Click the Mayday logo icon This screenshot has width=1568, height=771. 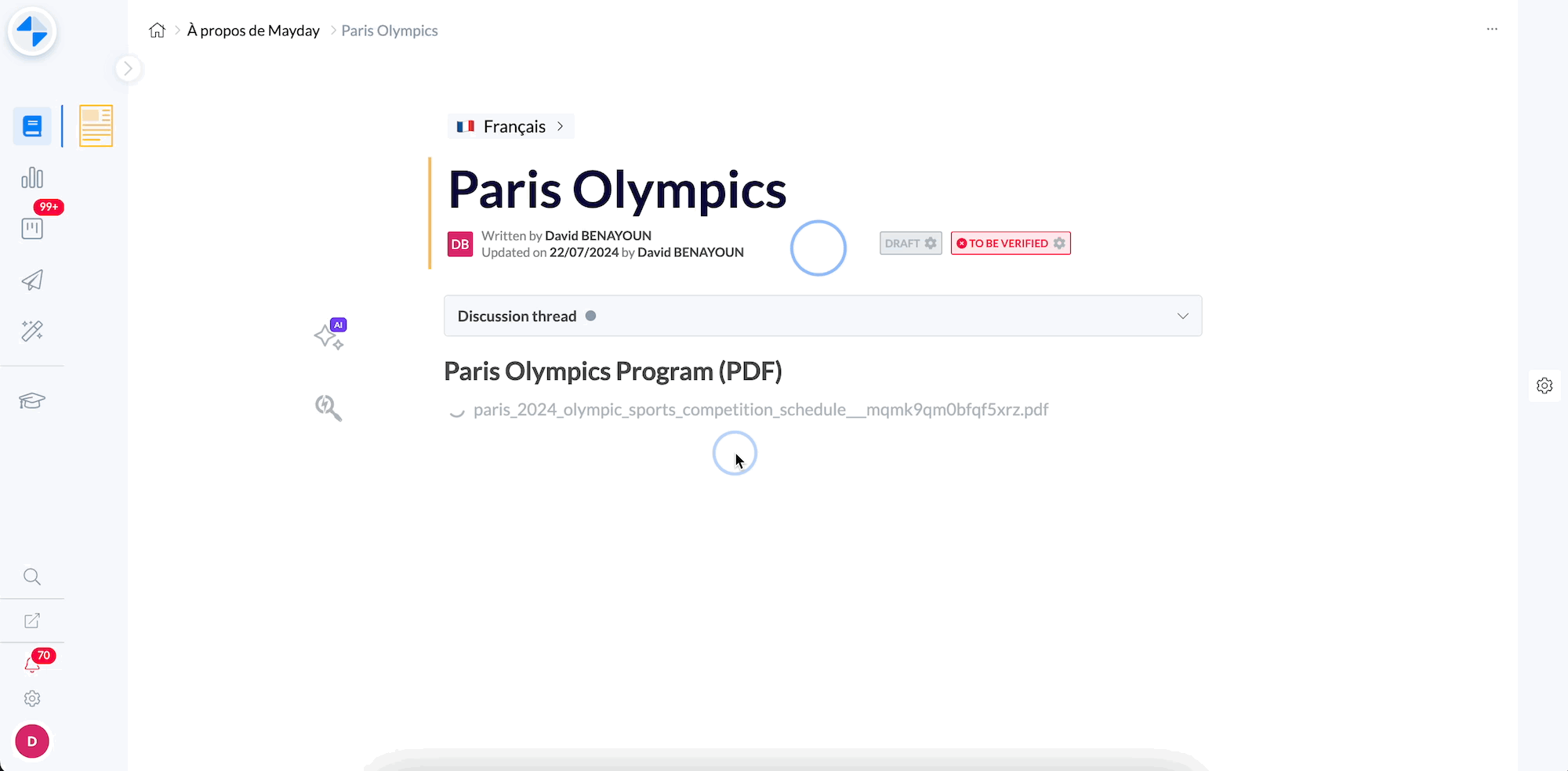(x=32, y=32)
